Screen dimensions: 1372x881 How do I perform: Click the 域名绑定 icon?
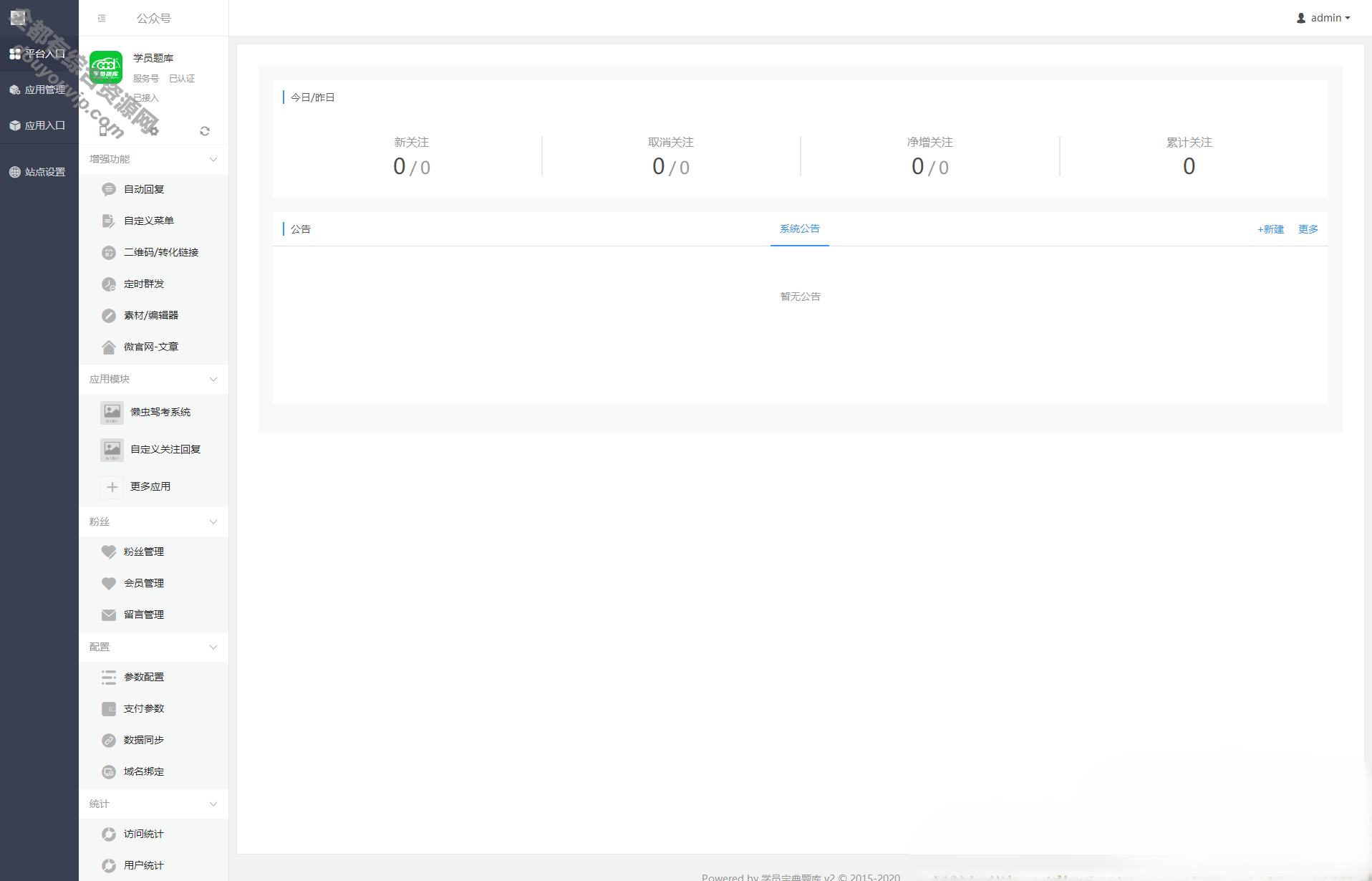[x=109, y=771]
